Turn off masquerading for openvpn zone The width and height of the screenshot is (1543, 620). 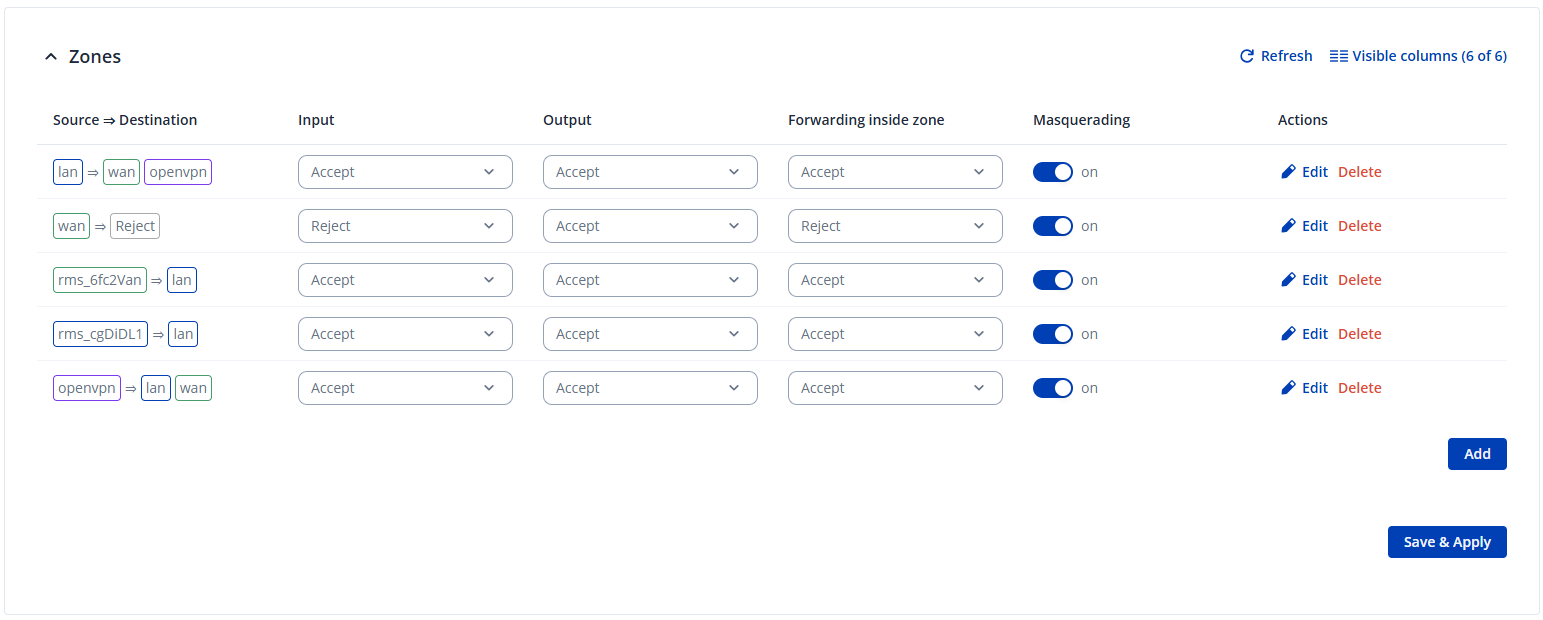pyautogui.click(x=1052, y=388)
